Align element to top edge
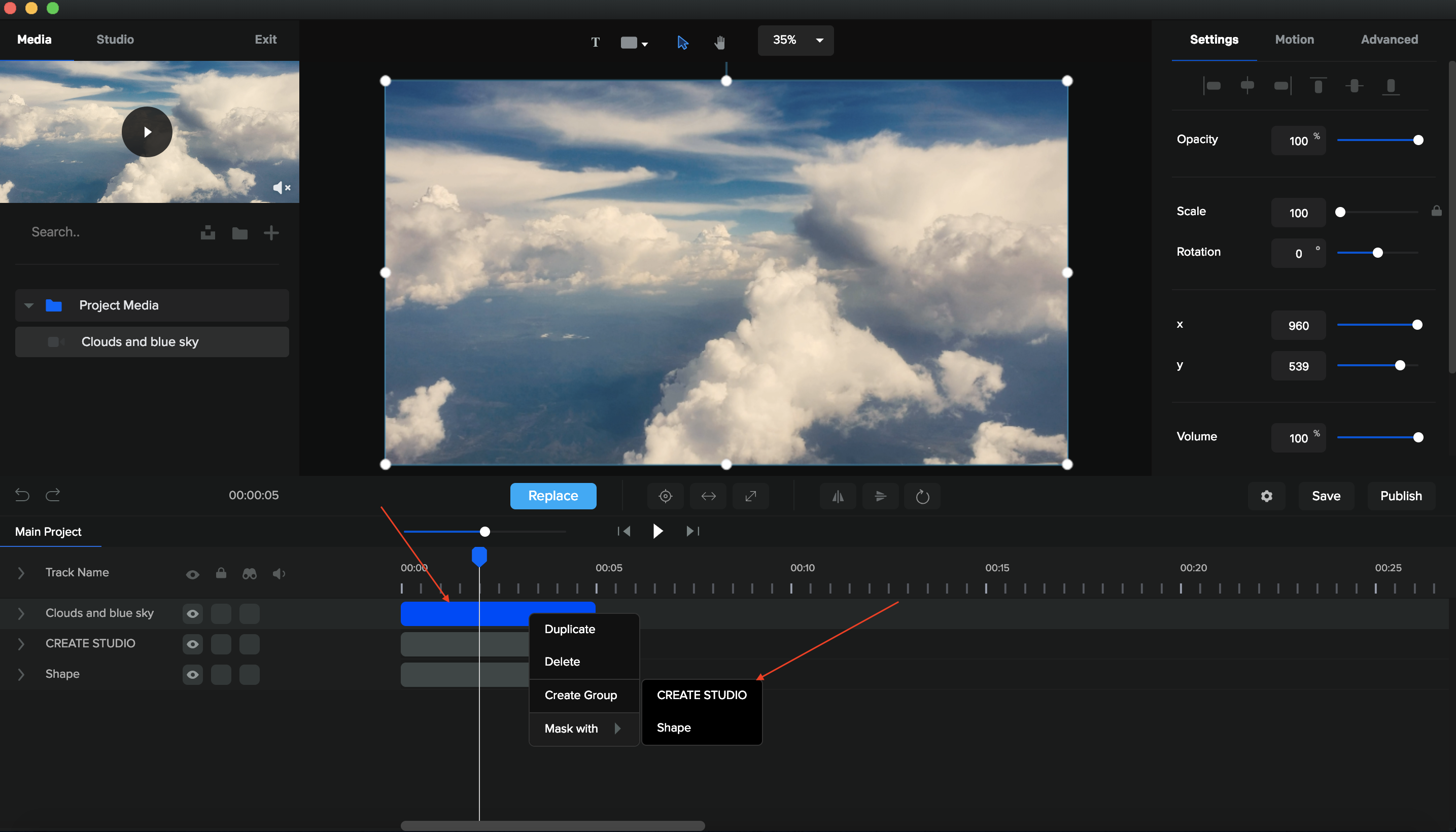The height and width of the screenshot is (832, 1456). click(x=1318, y=86)
